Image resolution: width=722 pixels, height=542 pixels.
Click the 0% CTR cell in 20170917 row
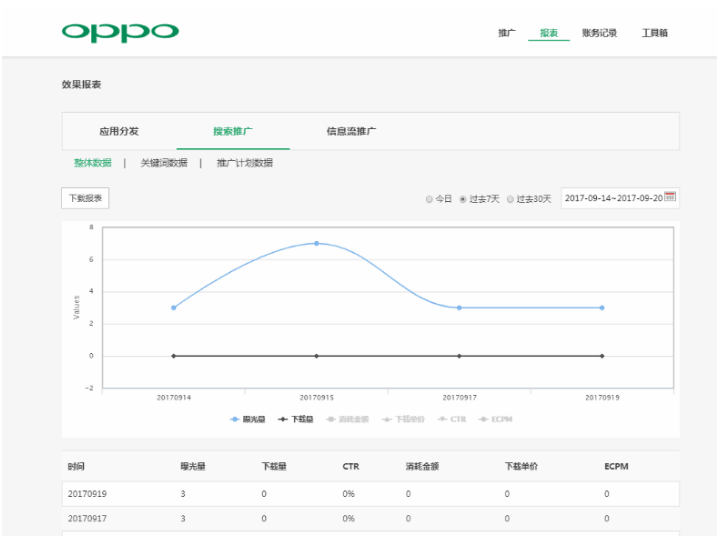click(349, 519)
